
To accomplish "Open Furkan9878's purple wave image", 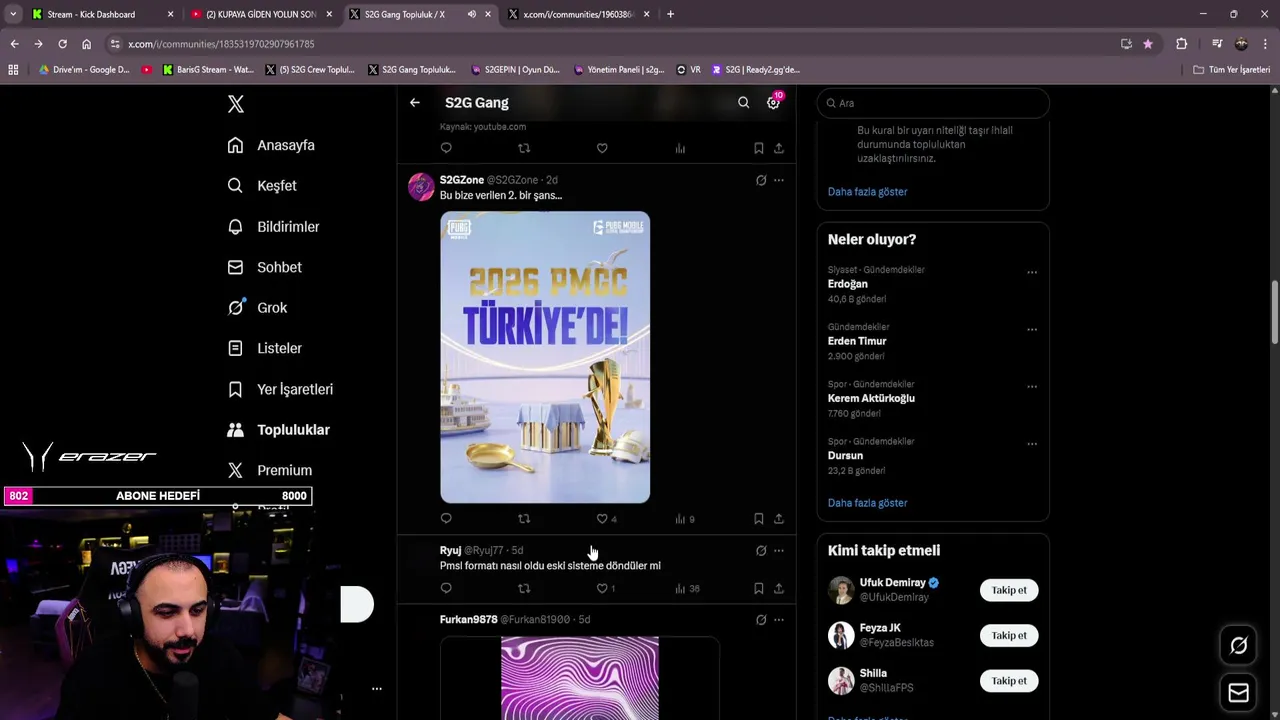I will coord(580,678).
